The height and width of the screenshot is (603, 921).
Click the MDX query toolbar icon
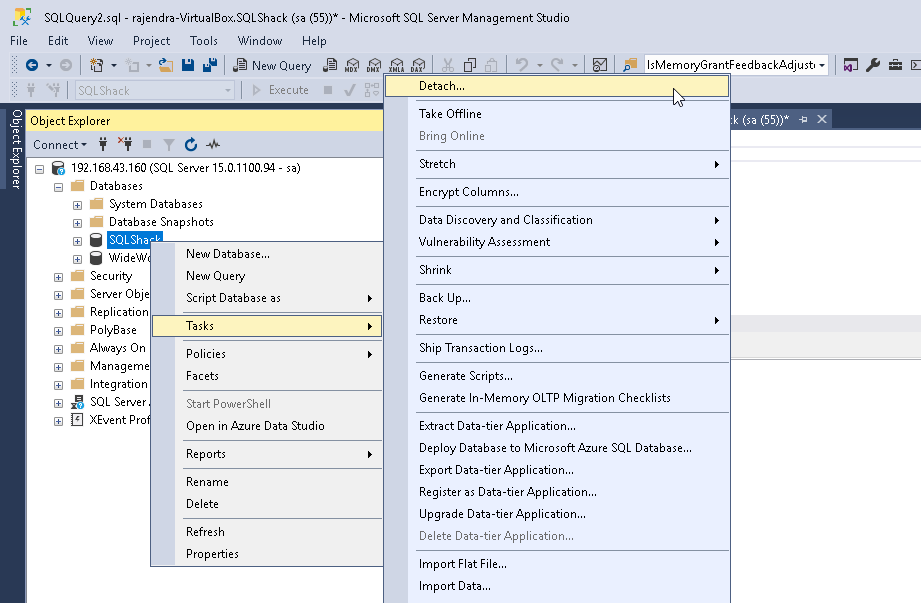click(352, 65)
